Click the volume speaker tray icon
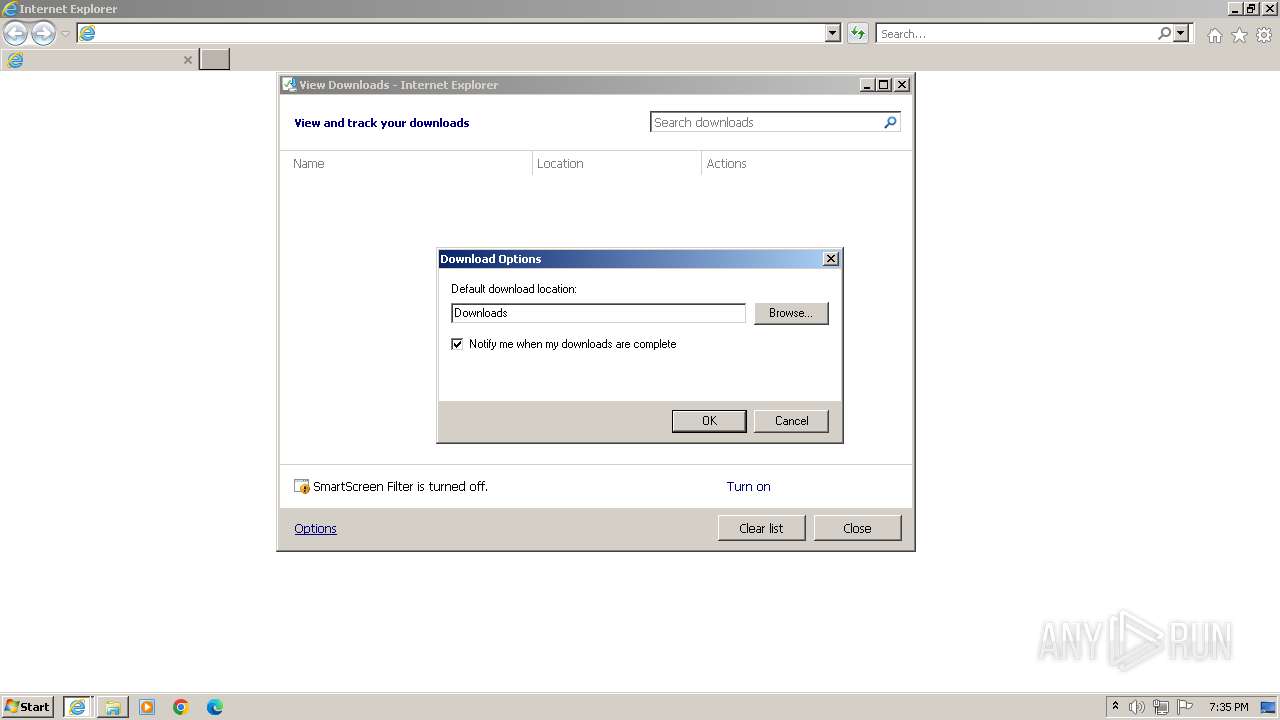The width and height of the screenshot is (1280, 720). (1137, 707)
